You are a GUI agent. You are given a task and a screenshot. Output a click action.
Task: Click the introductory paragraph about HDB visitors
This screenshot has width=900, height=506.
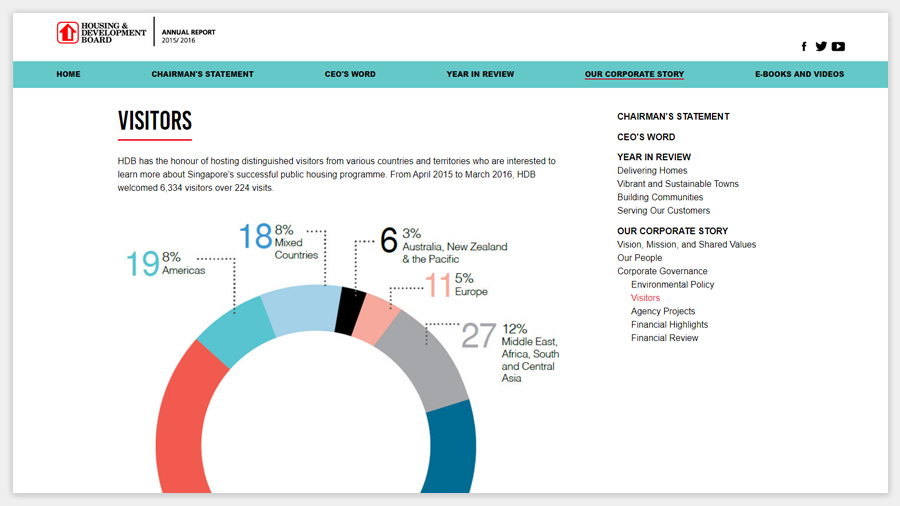coord(336,174)
